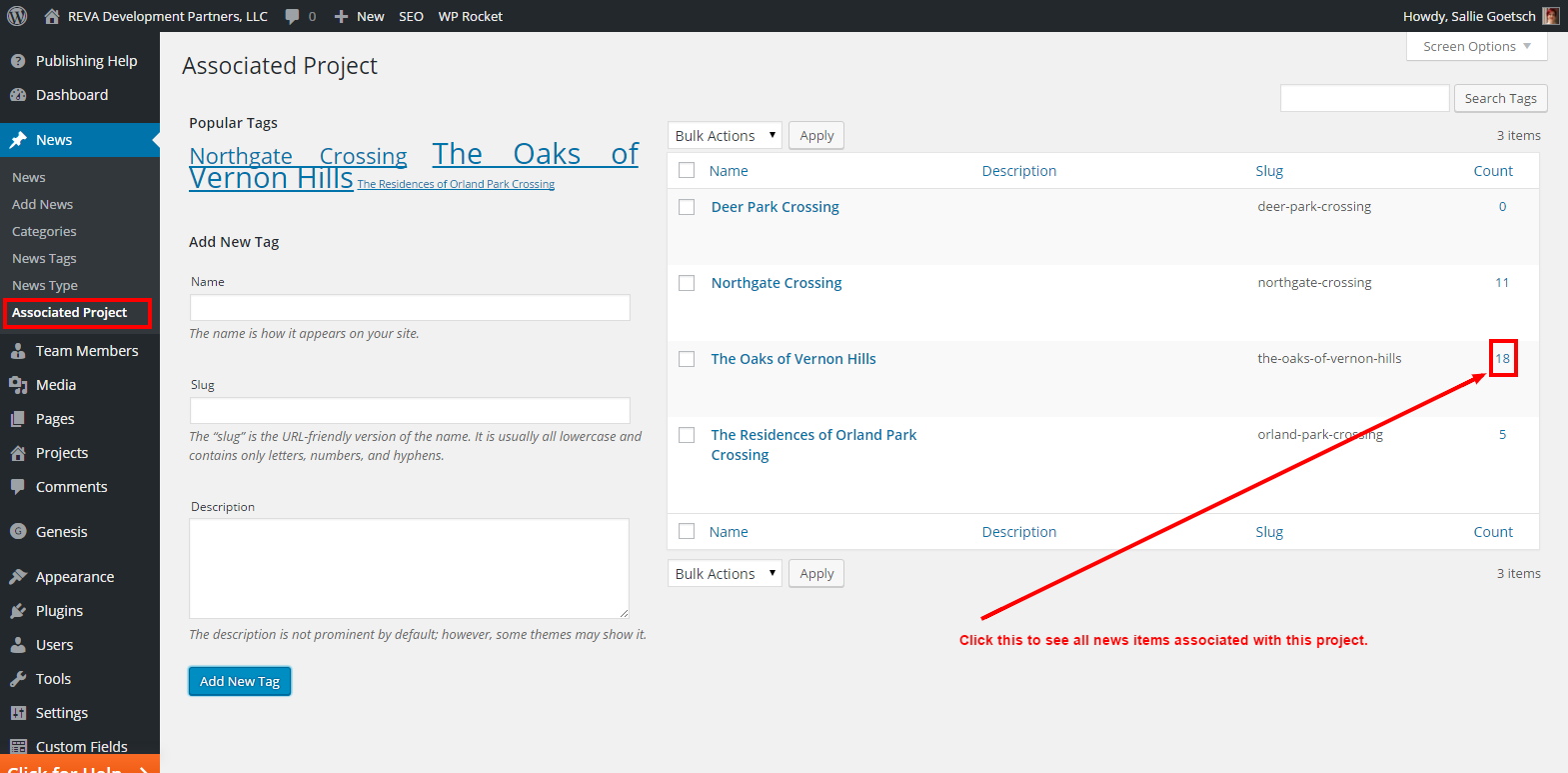1568x773 pixels.
Task: Click the Team Members person icon
Action: coord(18,351)
